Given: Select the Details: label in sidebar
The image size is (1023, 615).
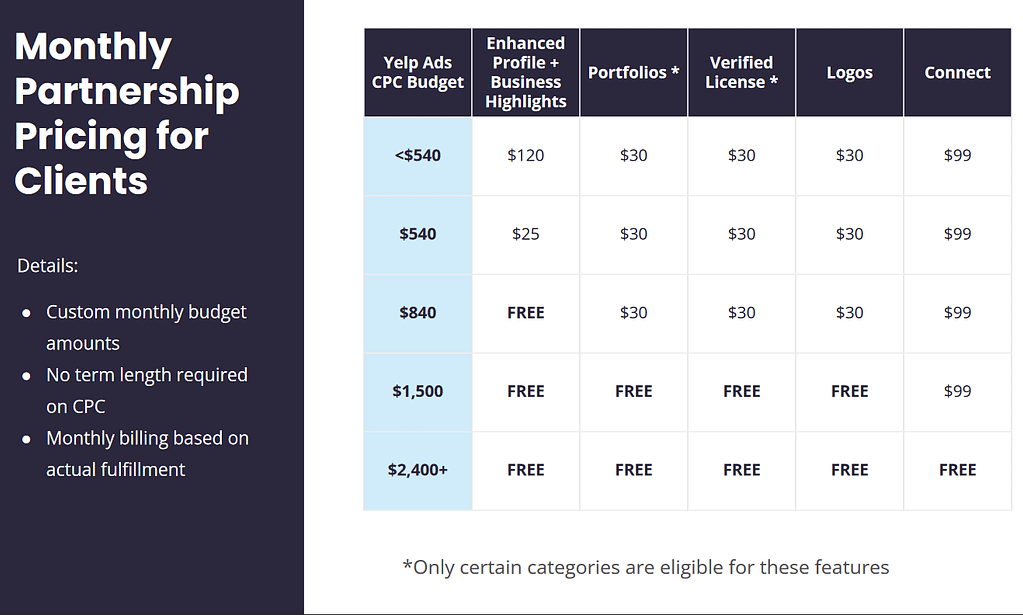Looking at the screenshot, I should 48,266.
